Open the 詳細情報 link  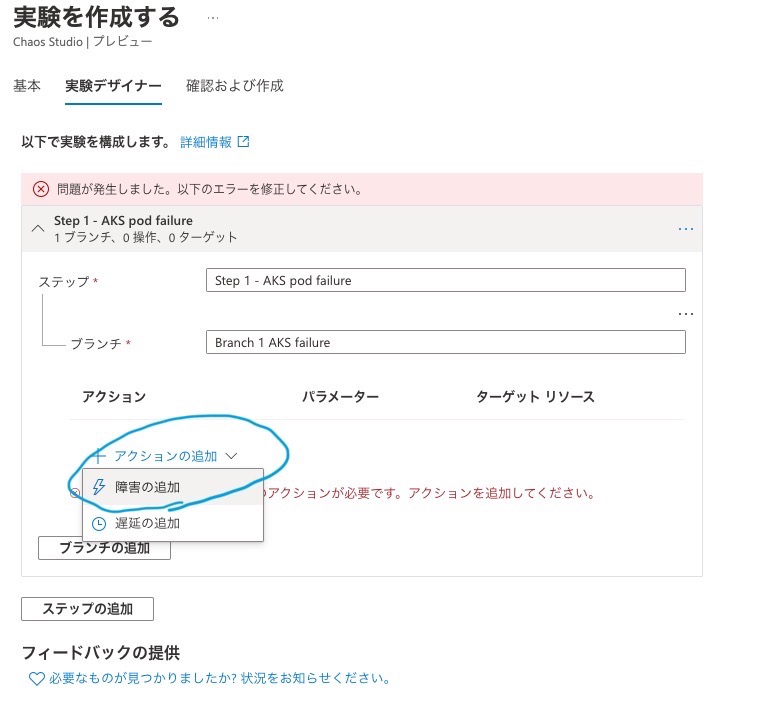click(x=206, y=142)
